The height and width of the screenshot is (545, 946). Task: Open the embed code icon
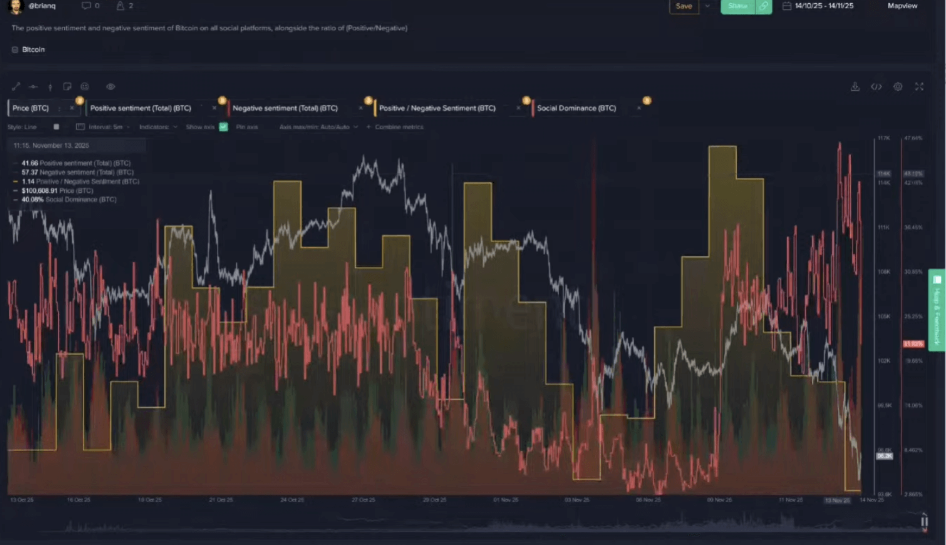[876, 87]
